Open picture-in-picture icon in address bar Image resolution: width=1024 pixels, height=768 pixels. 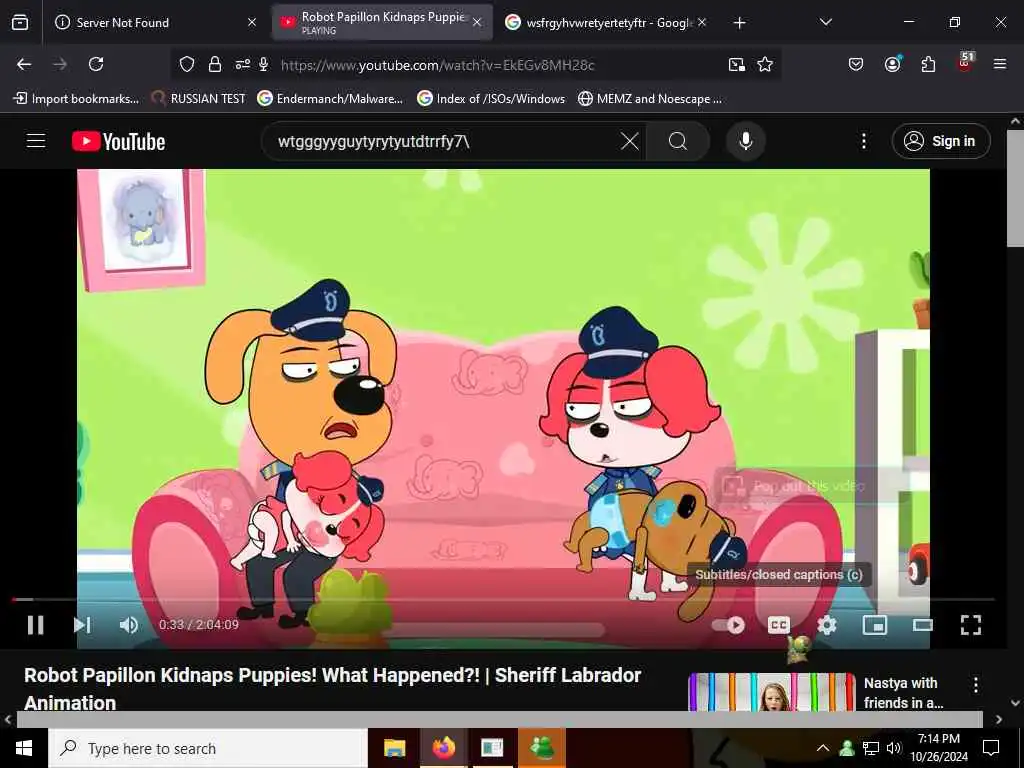click(x=737, y=64)
